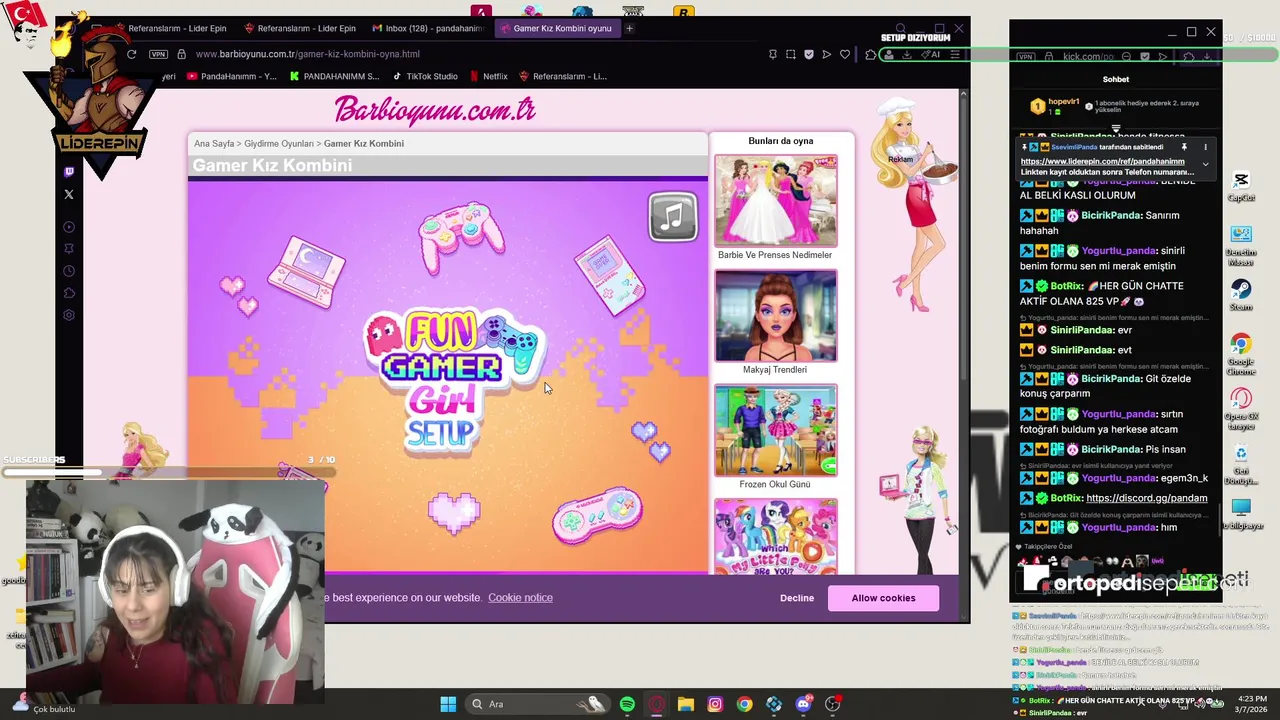
Task: Open the Giydirme Oyunları breadcrumb
Action: [x=279, y=144]
